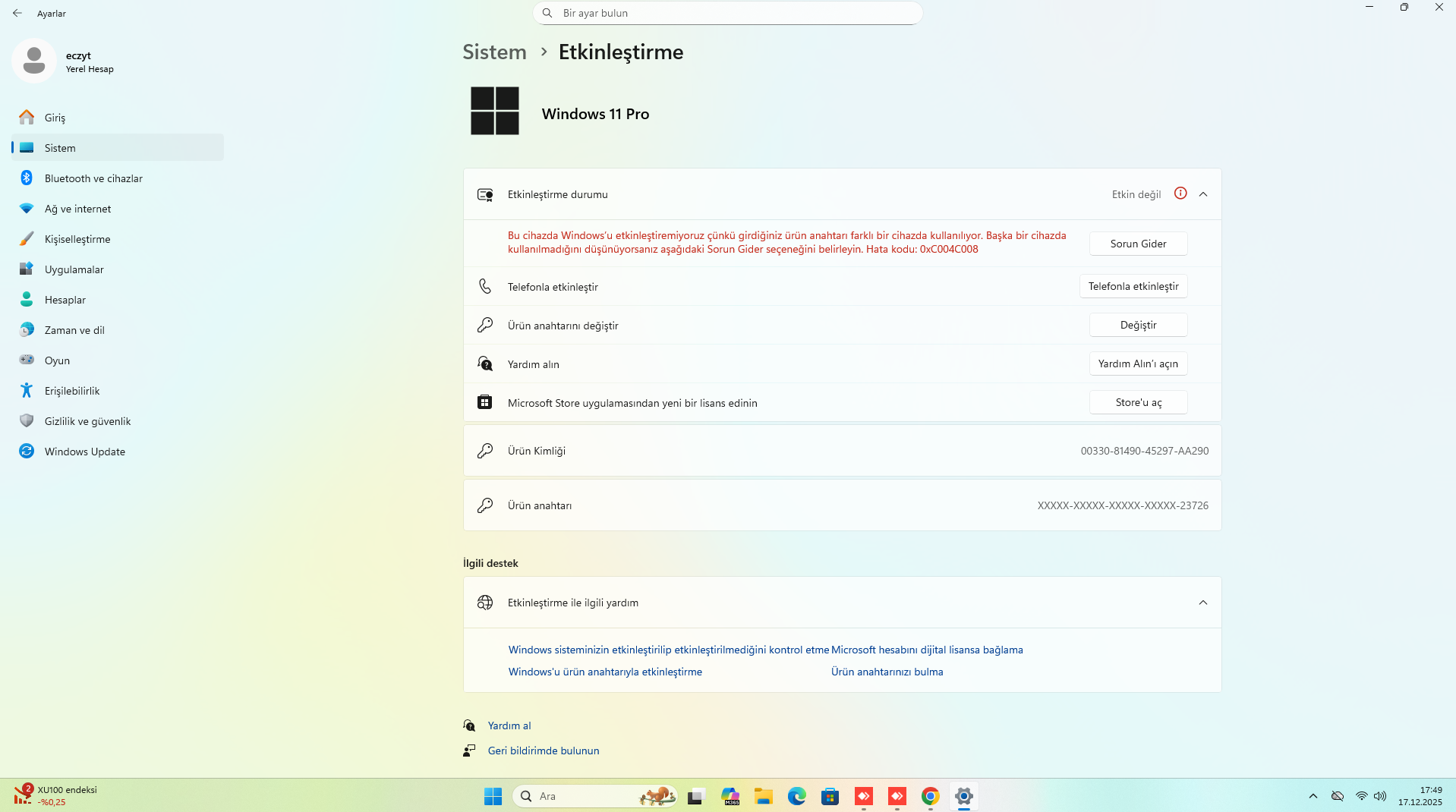Click the Telefonla etkinleştir button

1133,286
